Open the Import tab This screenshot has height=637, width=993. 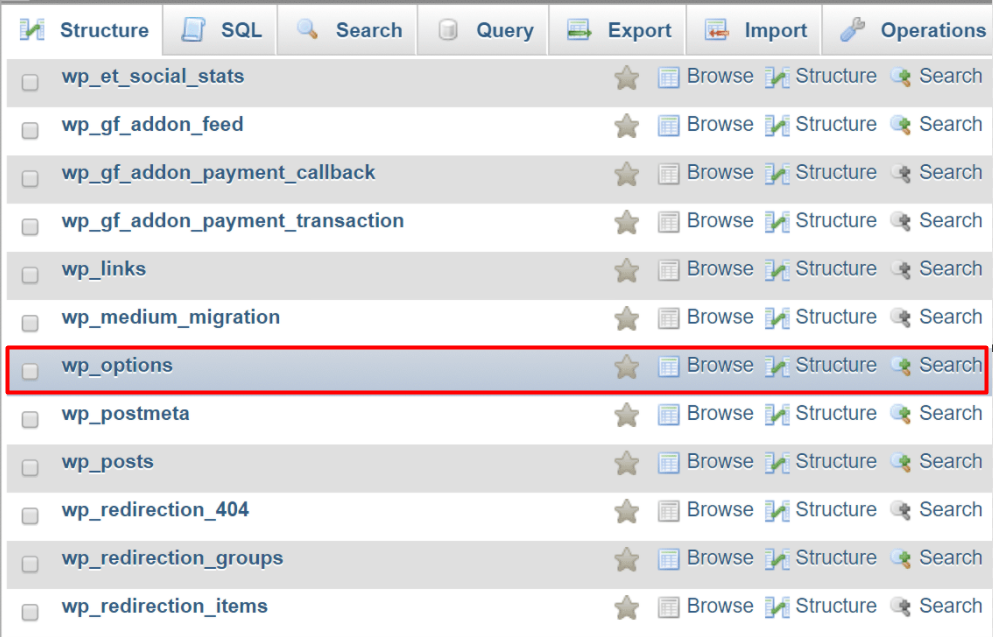(755, 30)
